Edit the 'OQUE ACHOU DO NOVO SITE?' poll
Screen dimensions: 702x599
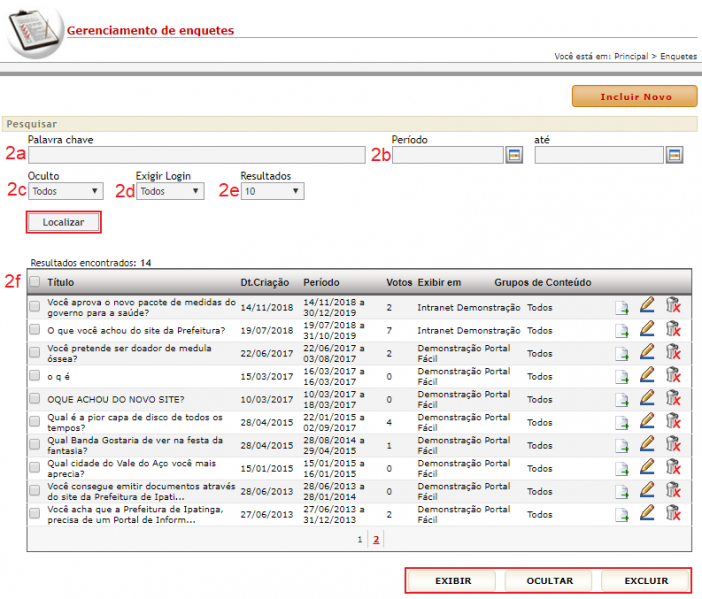[x=647, y=397]
